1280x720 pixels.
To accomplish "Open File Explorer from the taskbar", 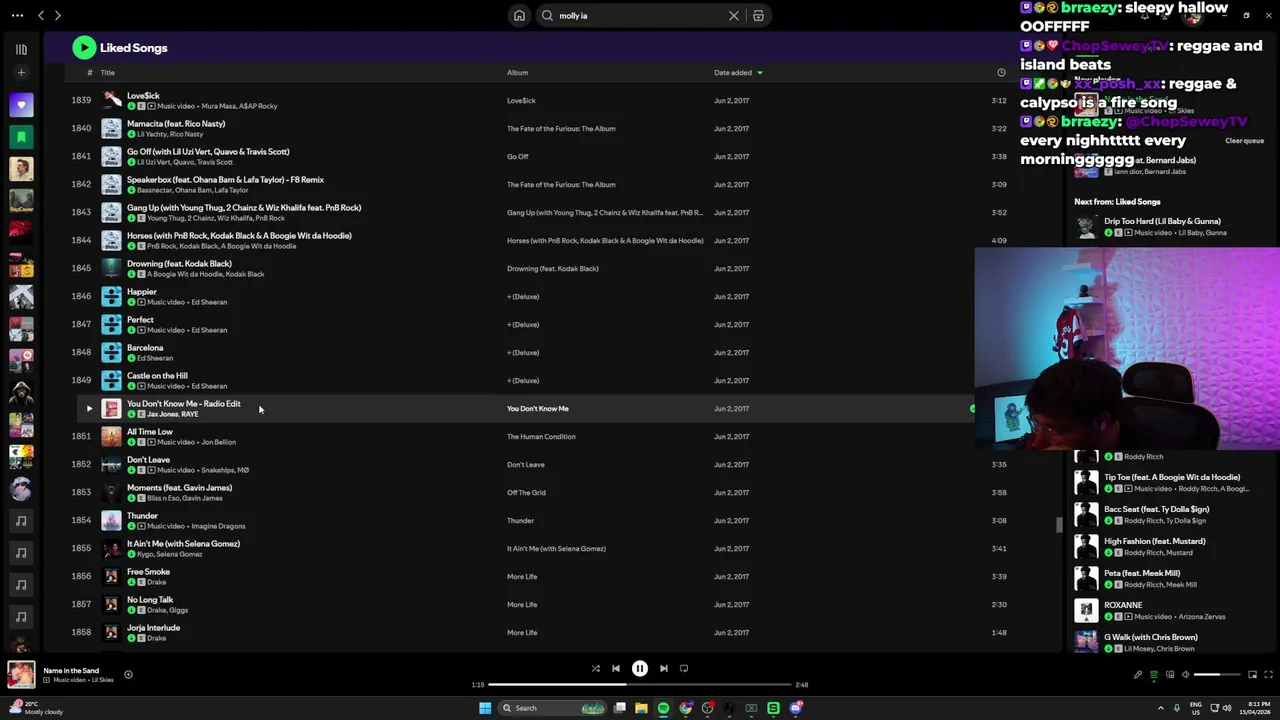I will pos(641,708).
